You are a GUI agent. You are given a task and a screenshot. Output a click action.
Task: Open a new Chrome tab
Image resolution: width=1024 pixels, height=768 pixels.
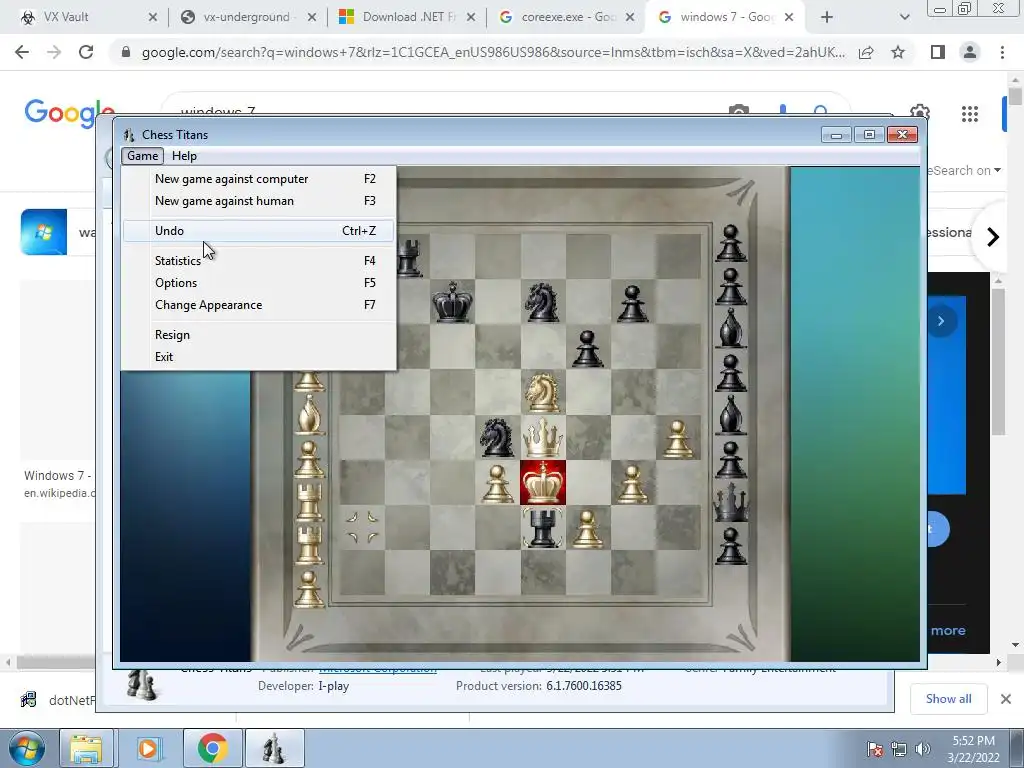(827, 17)
